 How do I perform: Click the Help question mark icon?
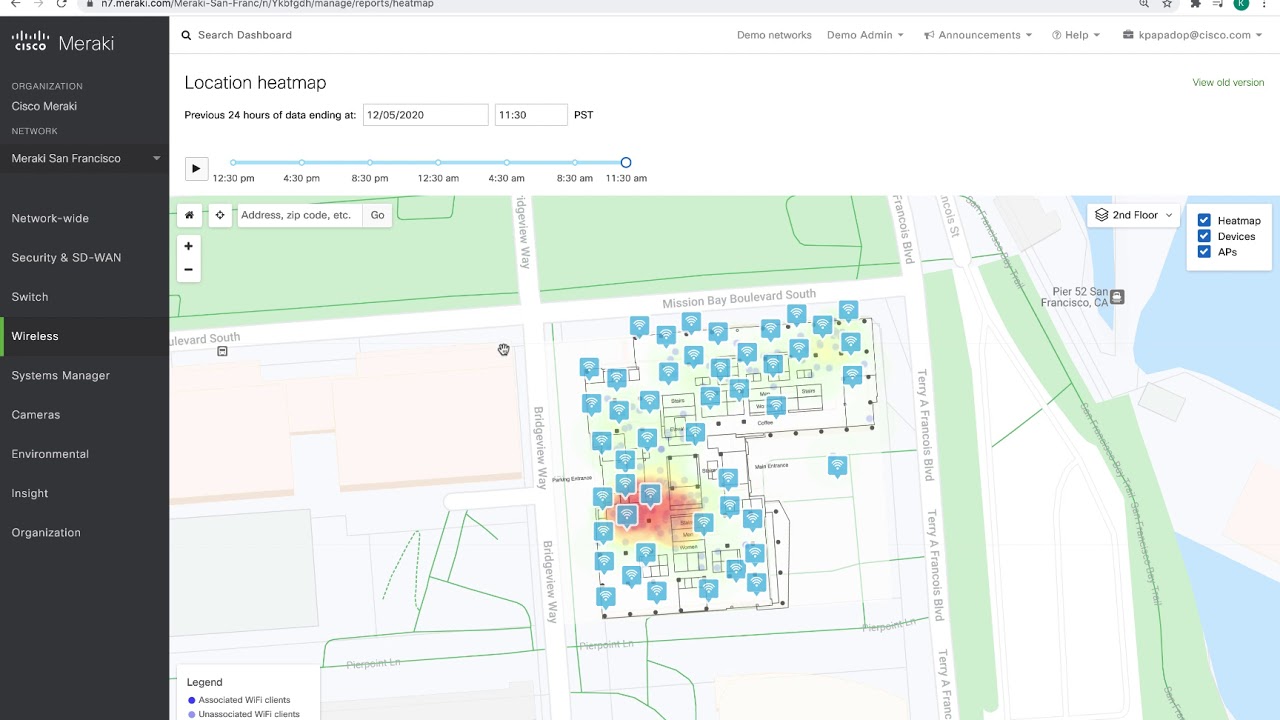1056,35
